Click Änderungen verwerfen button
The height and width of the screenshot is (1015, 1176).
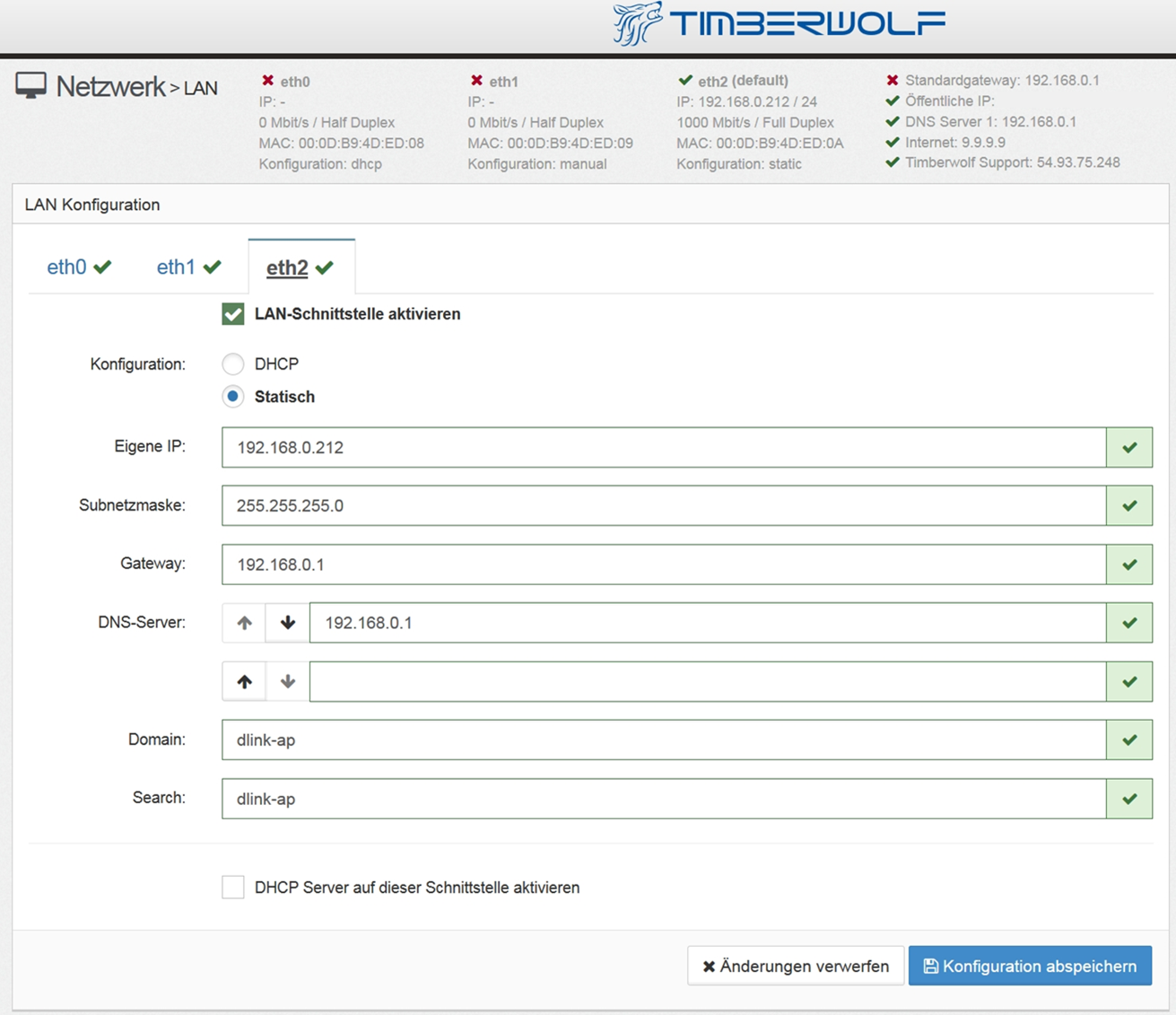click(796, 966)
